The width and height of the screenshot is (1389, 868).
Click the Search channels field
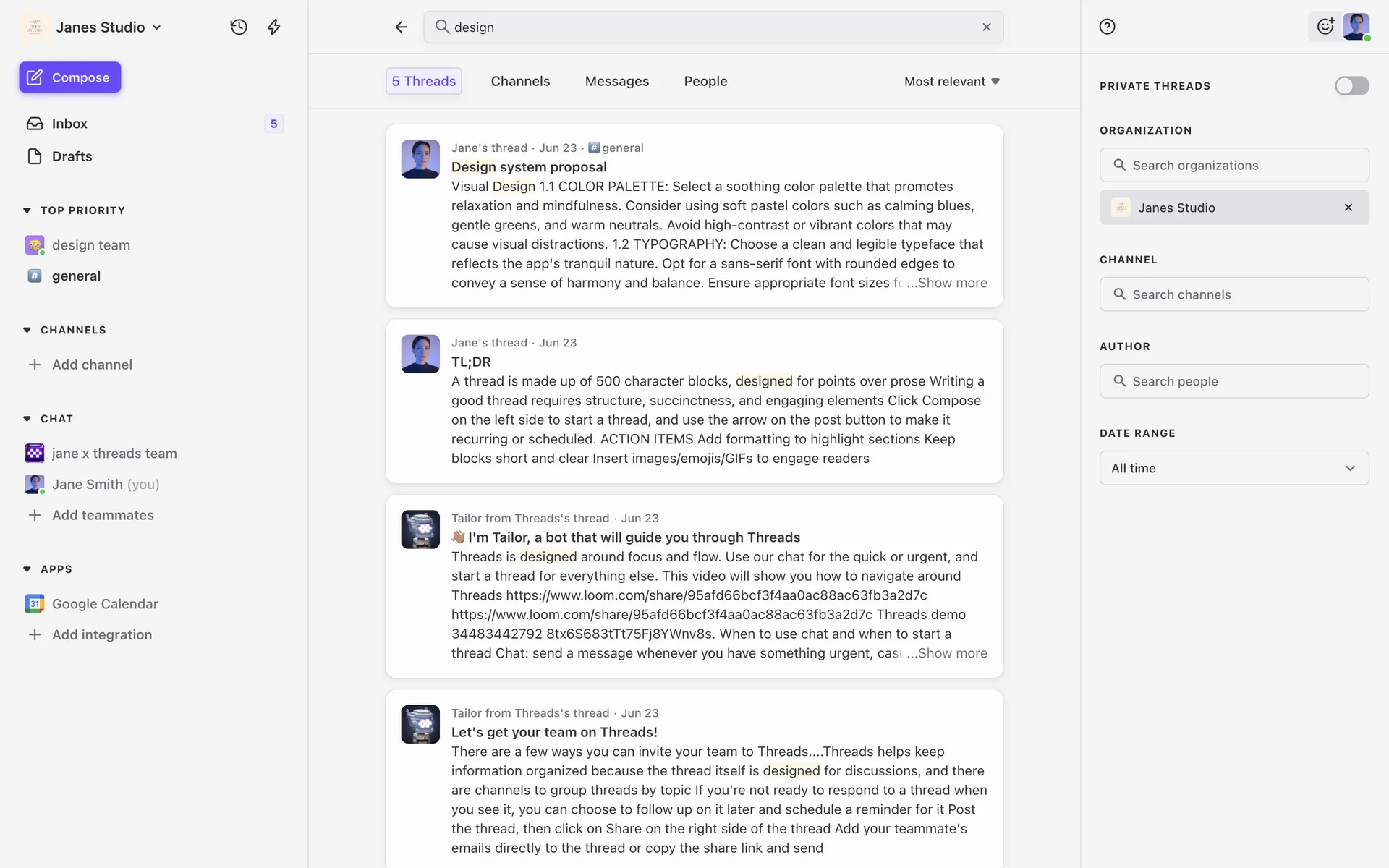click(1233, 294)
